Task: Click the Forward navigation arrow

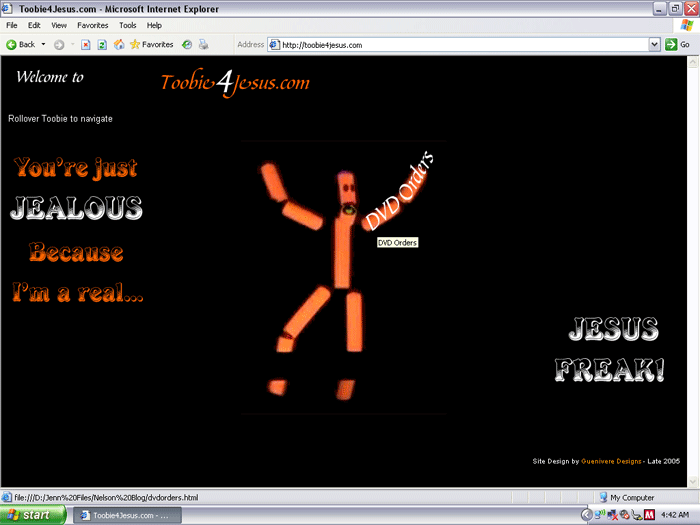Action: click(59, 45)
